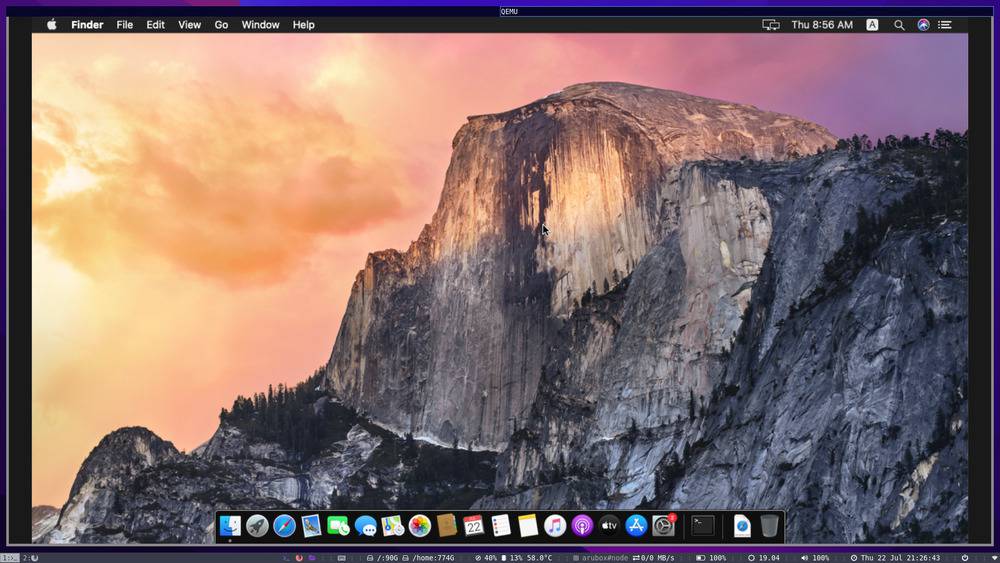Click the display mirroring menu bar icon
Image resolution: width=1000 pixels, height=563 pixels.
(770, 25)
